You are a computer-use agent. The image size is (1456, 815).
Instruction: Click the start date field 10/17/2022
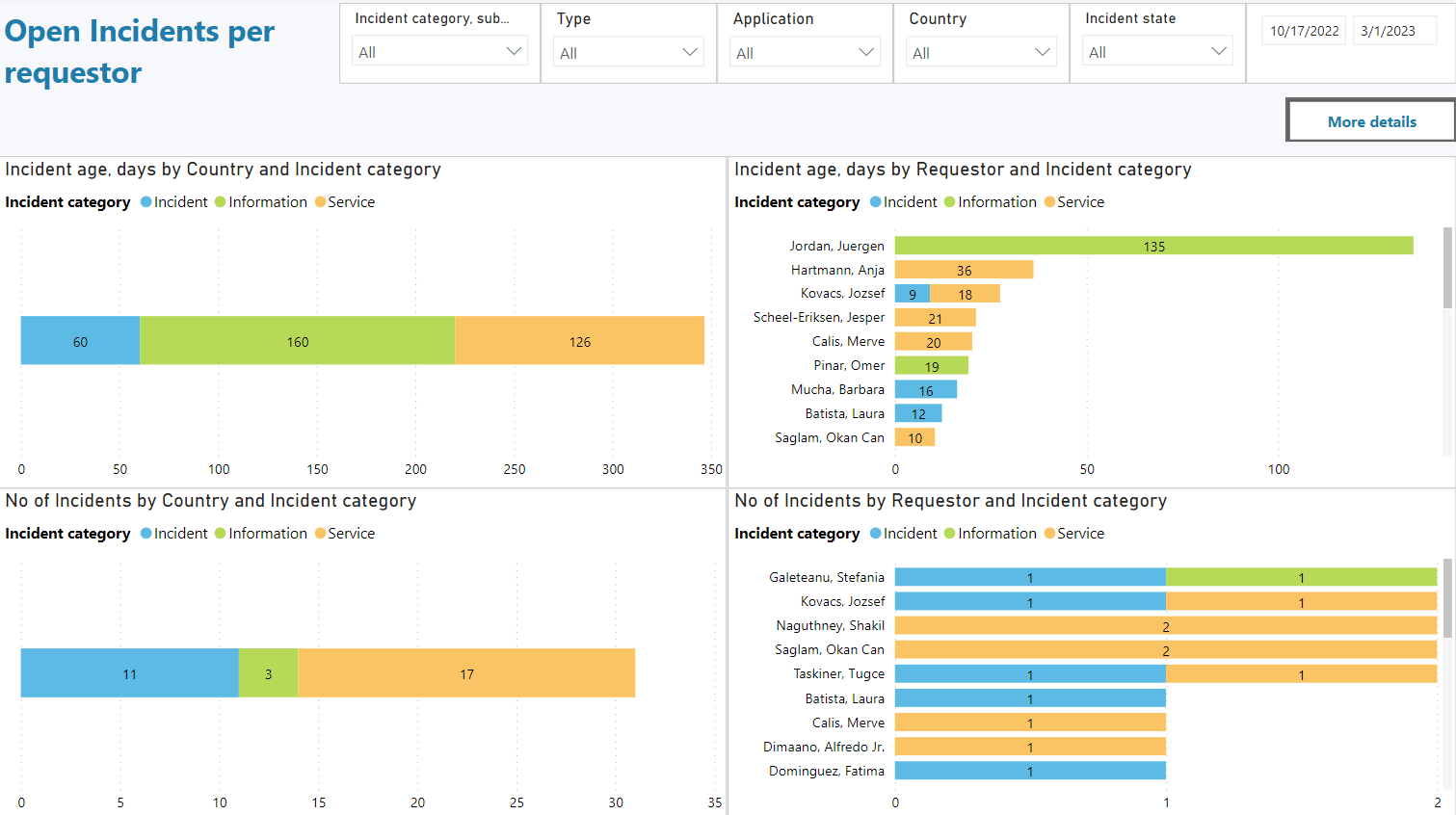tap(1304, 31)
